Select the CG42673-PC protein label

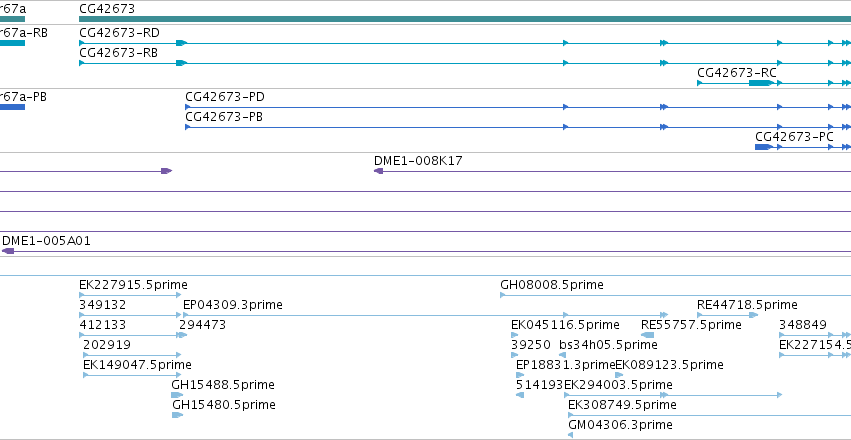(795, 137)
